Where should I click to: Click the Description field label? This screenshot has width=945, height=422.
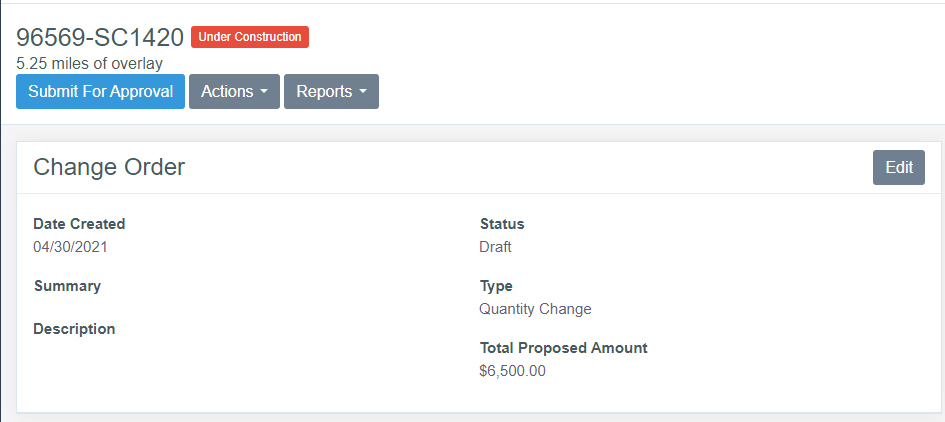tap(74, 328)
